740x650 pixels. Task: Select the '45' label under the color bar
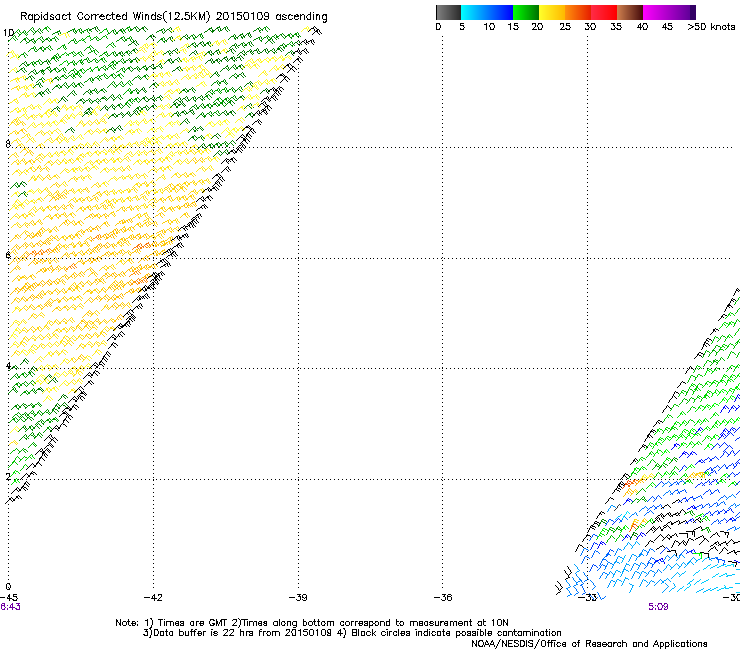pos(667,27)
